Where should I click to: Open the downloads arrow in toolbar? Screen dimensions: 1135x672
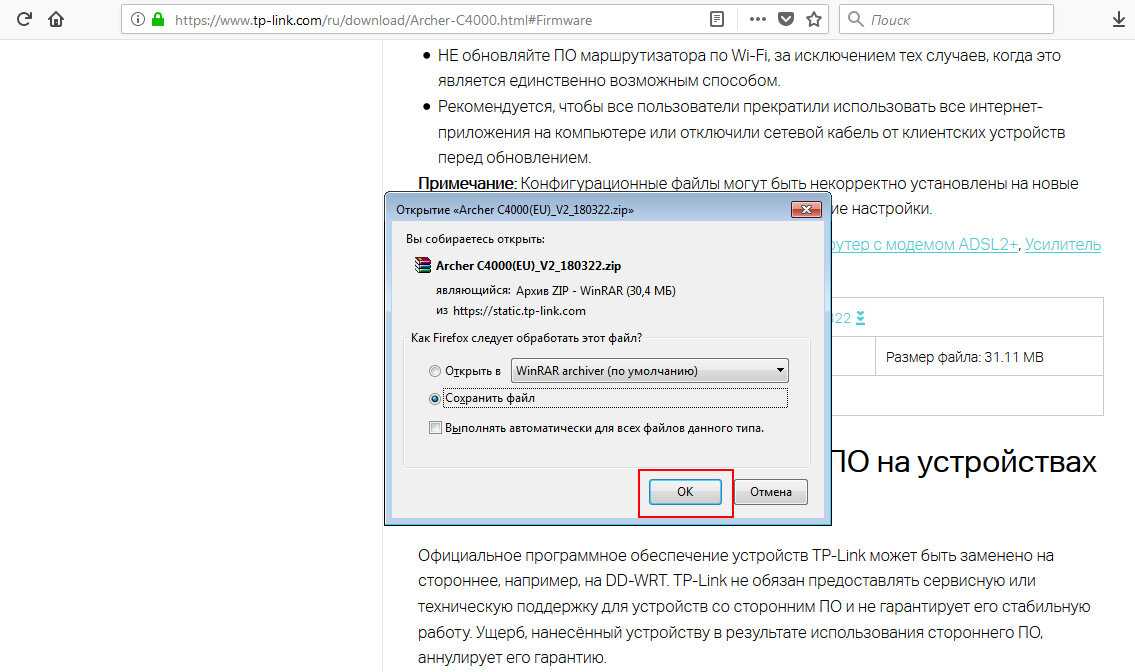click(1118, 20)
